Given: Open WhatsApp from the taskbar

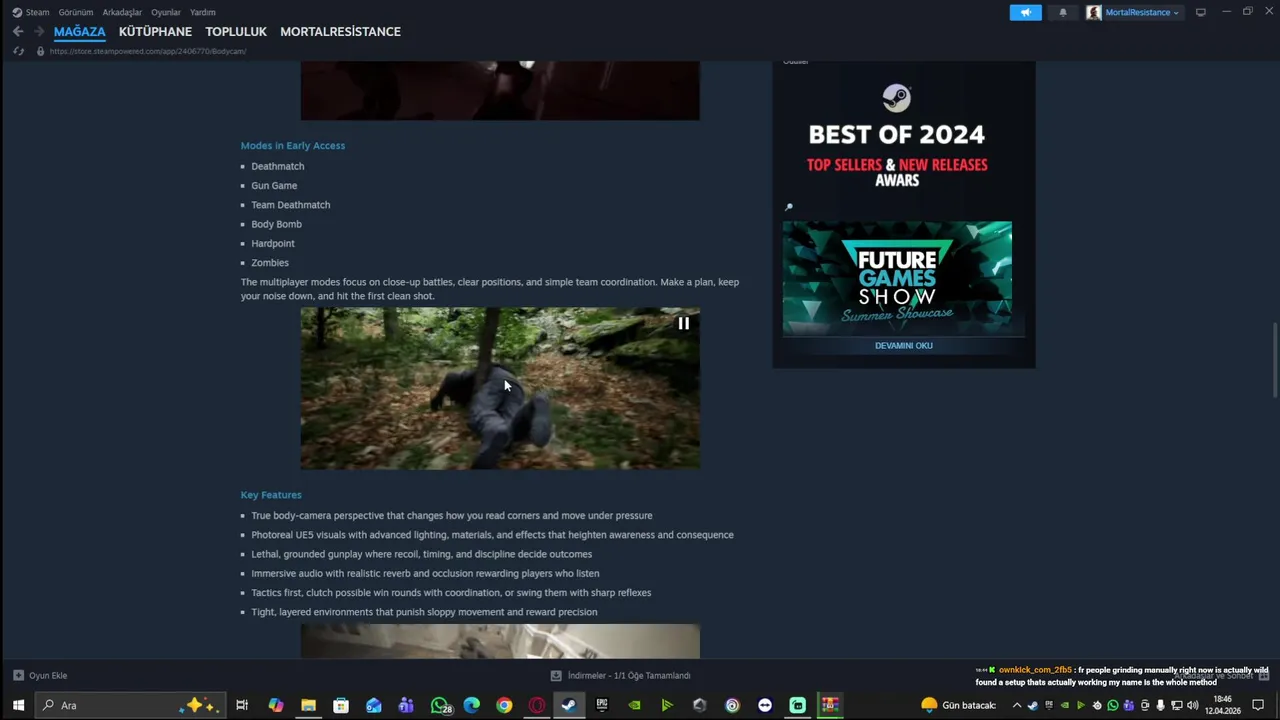Looking at the screenshot, I should point(439,705).
